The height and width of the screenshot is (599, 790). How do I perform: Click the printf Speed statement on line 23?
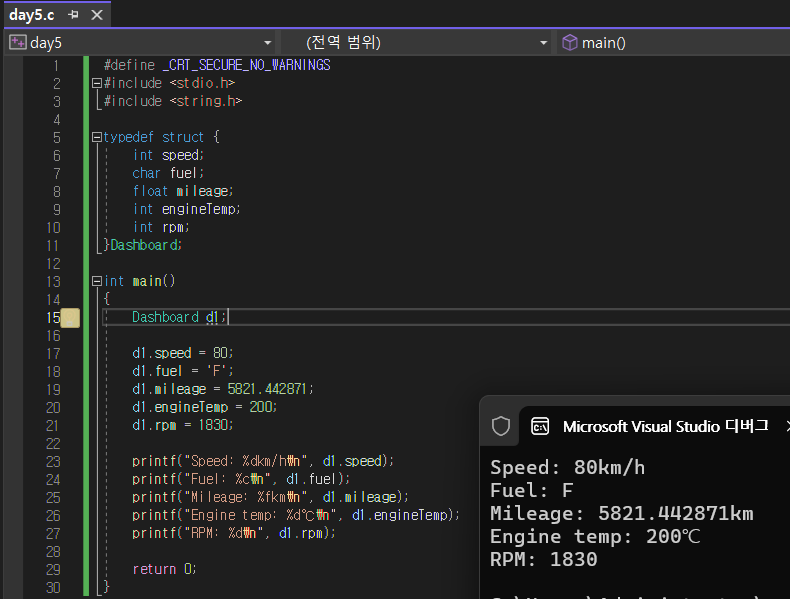click(262, 461)
